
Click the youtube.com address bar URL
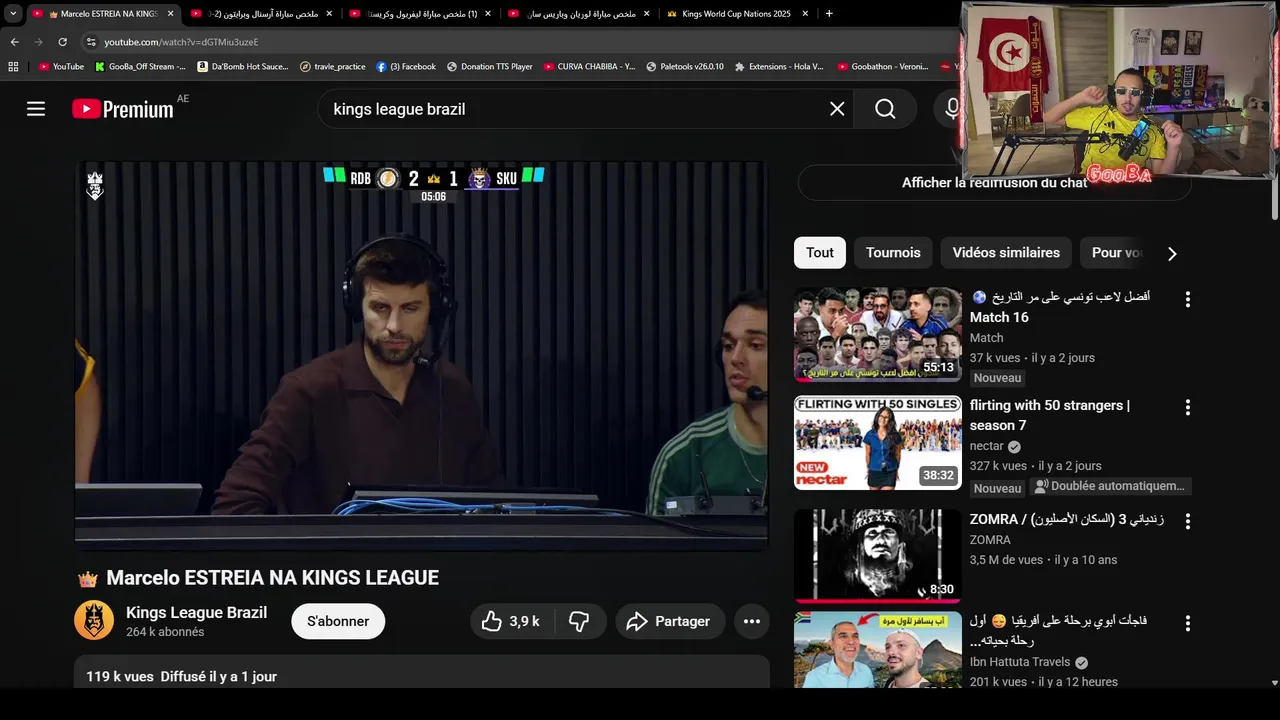point(181,42)
